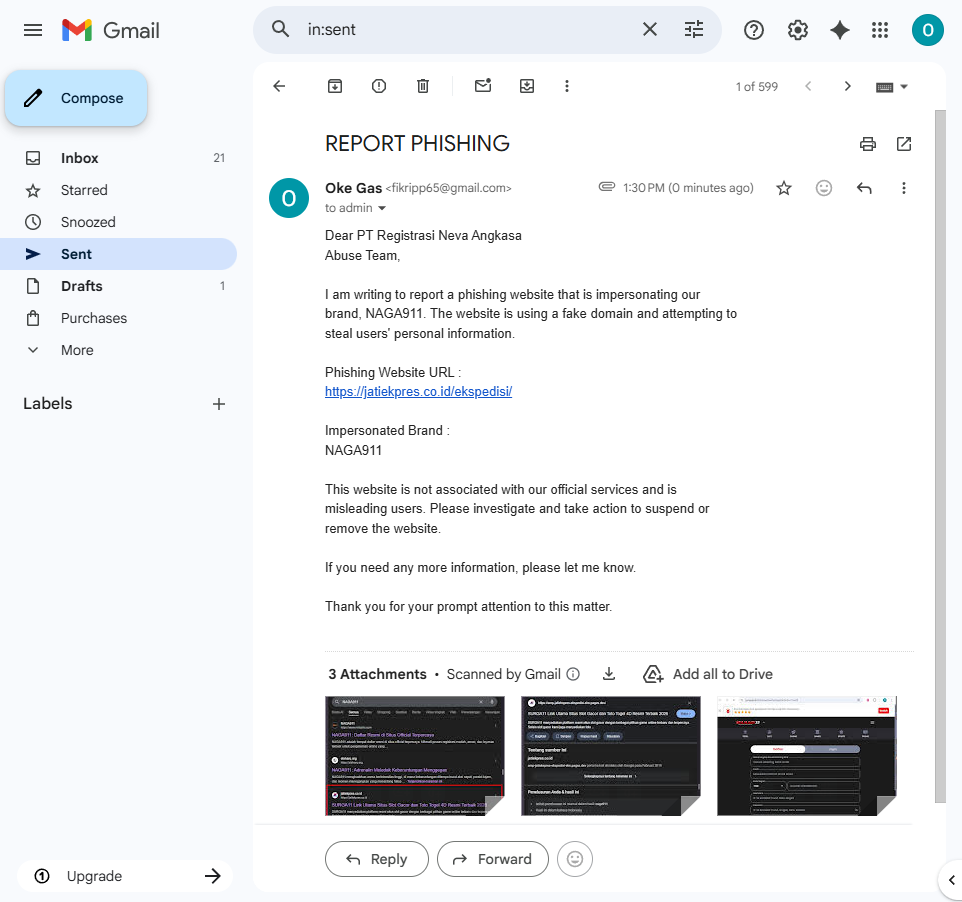The width and height of the screenshot is (962, 902).
Task: Select the Sent folder
Action: 118,254
